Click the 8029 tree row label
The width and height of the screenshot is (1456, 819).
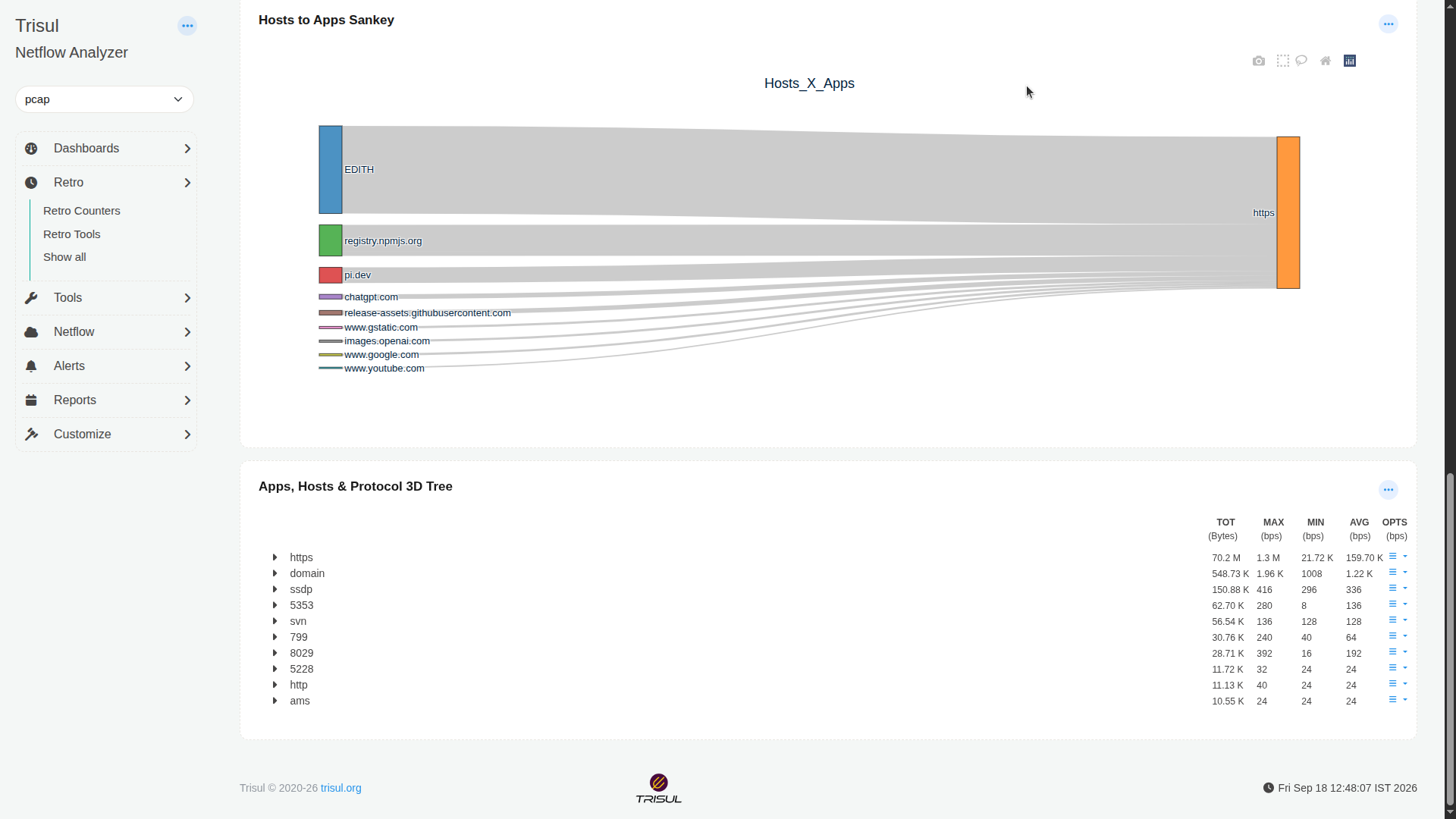(302, 653)
